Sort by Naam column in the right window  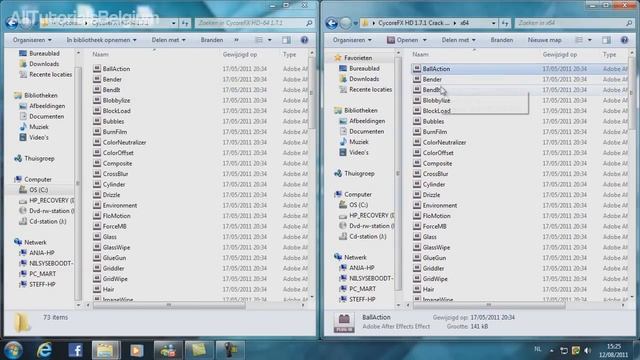pos(420,54)
